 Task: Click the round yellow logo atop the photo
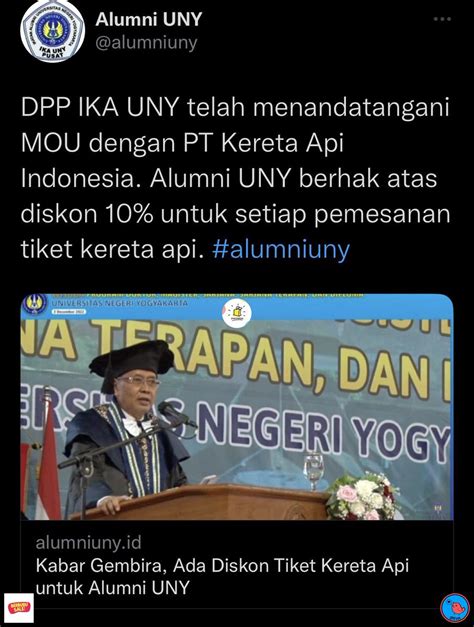point(237,313)
